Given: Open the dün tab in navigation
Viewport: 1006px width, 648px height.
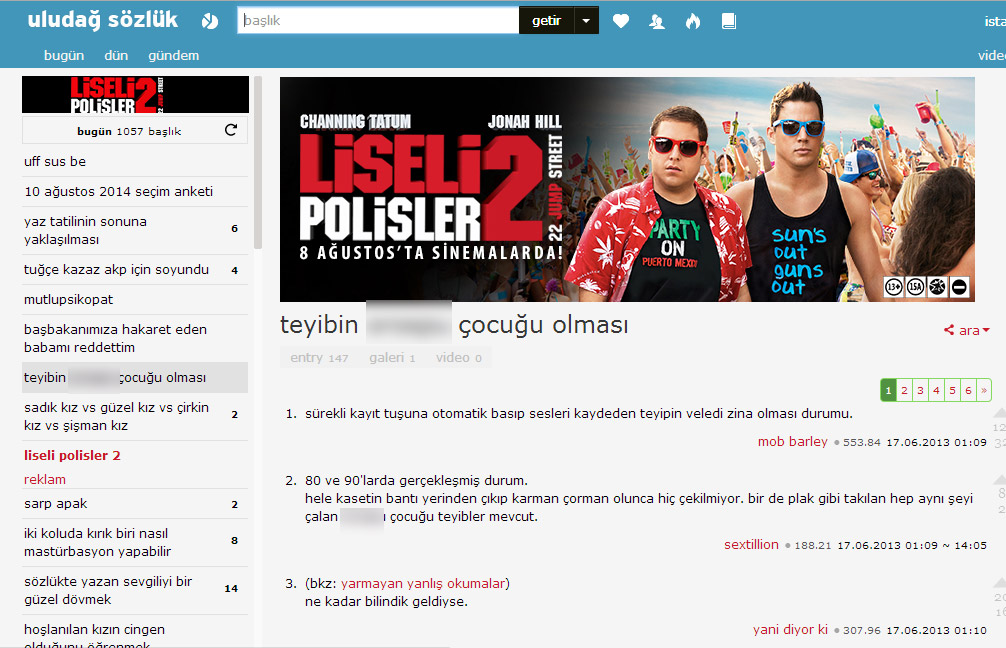Looking at the screenshot, I should point(116,55).
